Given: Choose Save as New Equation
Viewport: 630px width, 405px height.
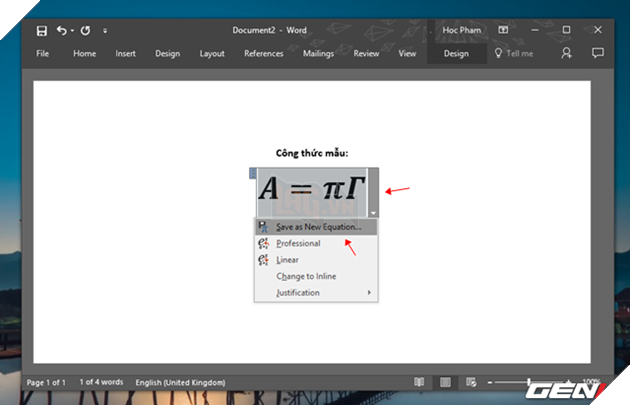Looking at the screenshot, I should [316, 227].
